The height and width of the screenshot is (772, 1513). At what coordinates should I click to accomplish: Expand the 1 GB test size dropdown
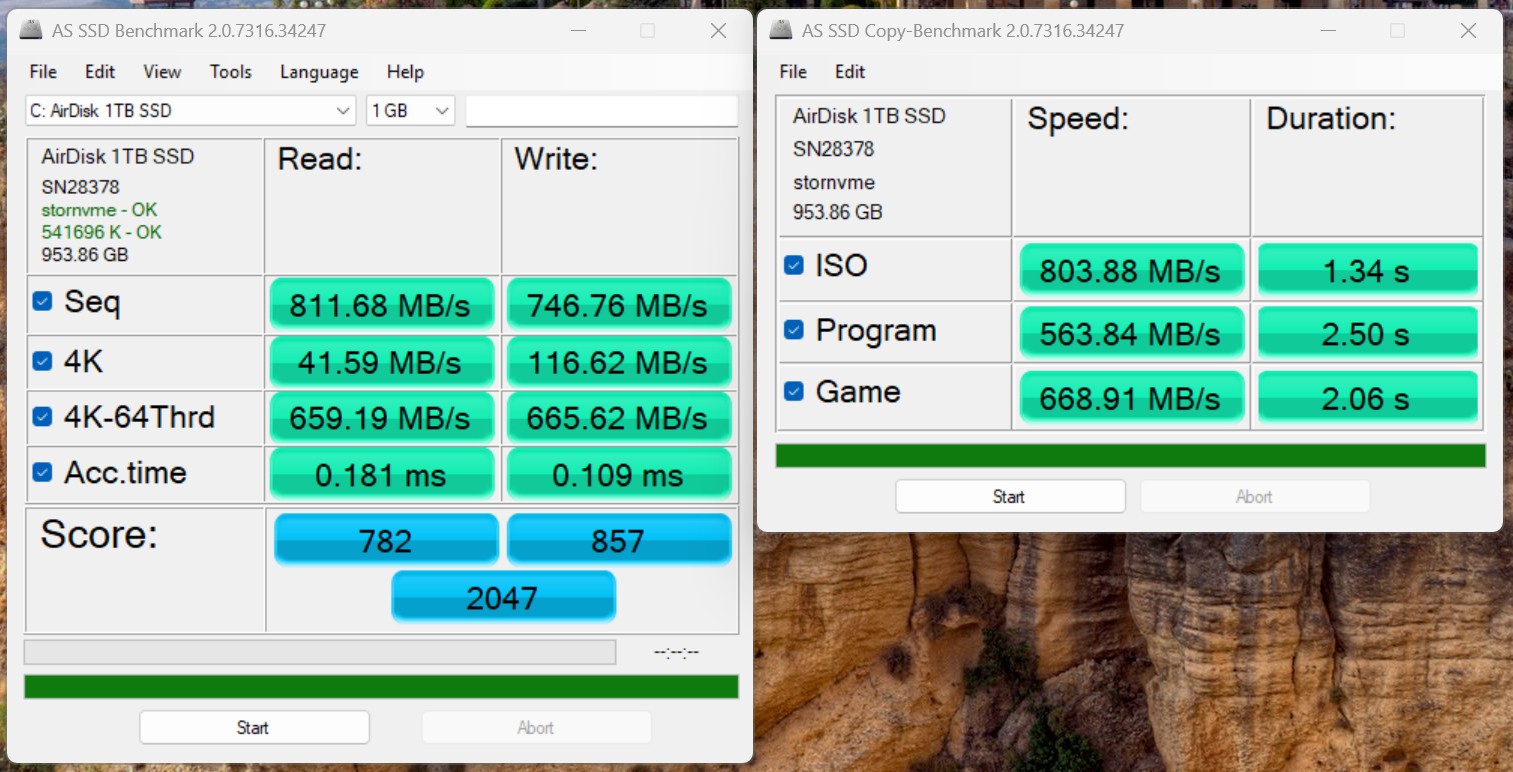(x=411, y=111)
